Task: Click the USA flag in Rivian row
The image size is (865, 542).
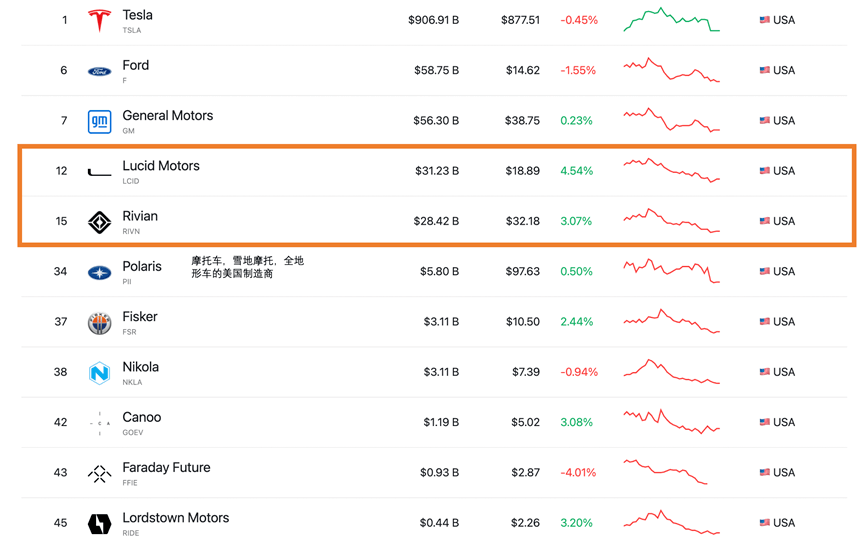Action: [x=765, y=221]
